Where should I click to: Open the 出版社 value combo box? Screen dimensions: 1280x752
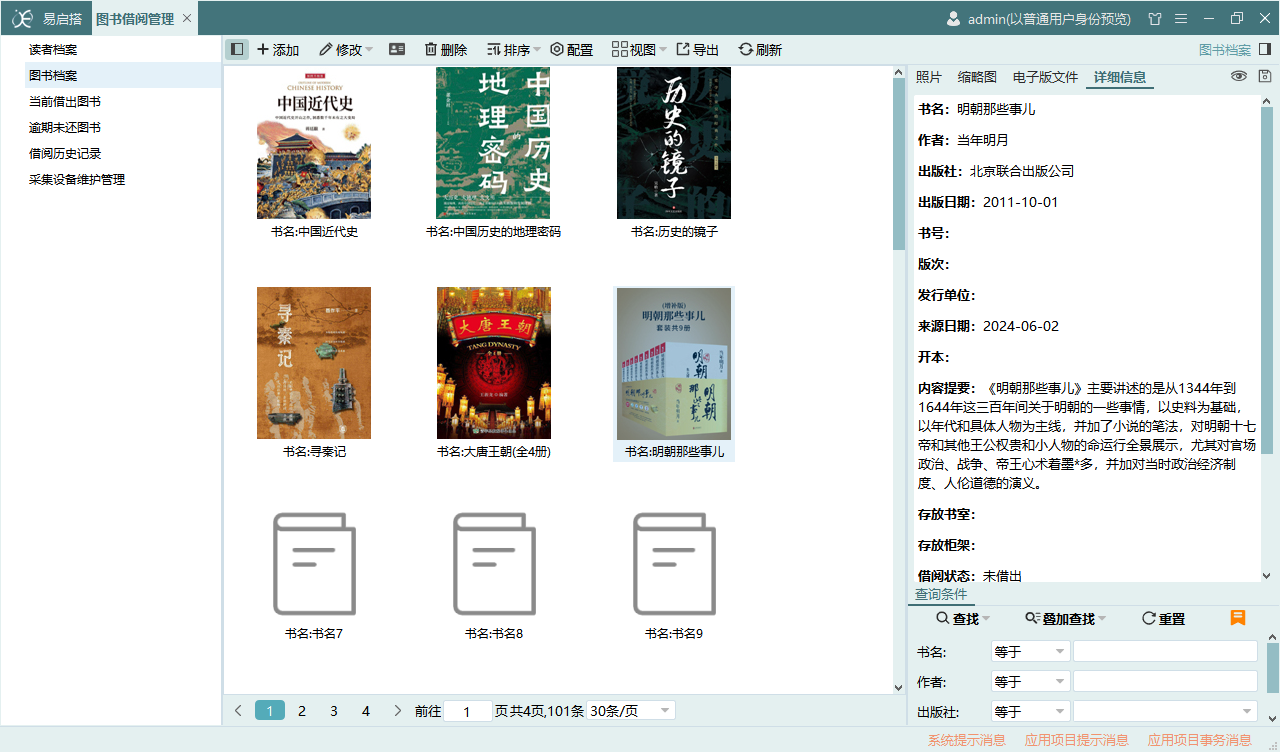pyautogui.click(x=1165, y=712)
